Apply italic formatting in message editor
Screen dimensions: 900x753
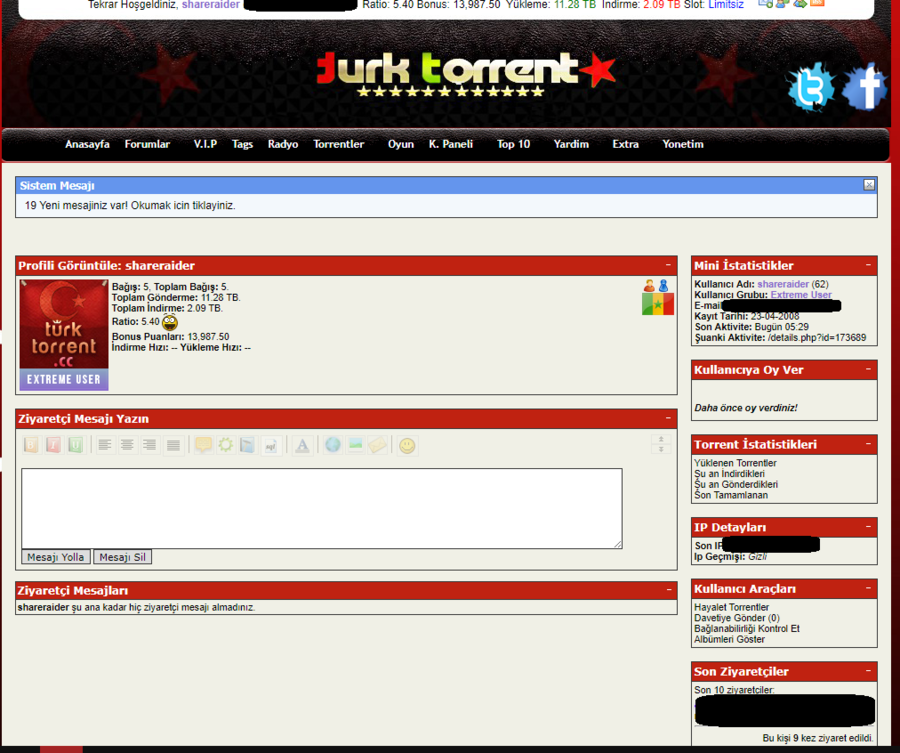click(53, 445)
